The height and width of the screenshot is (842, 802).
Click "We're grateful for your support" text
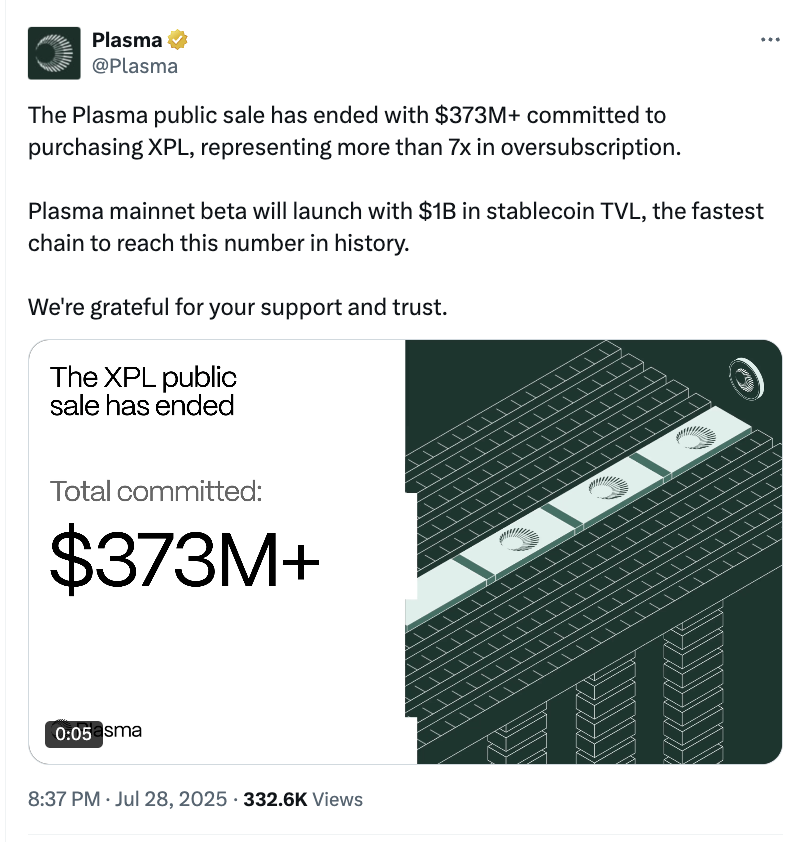238,306
